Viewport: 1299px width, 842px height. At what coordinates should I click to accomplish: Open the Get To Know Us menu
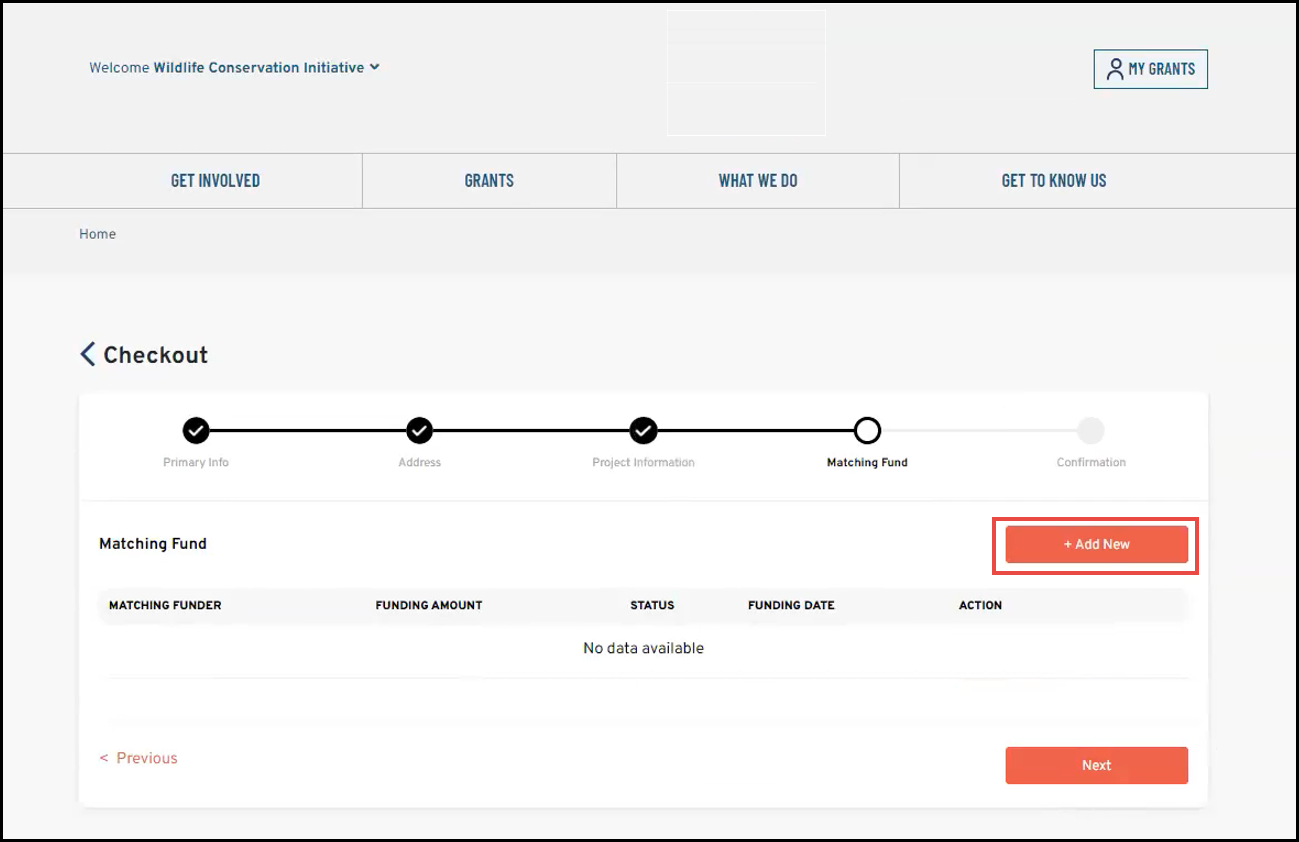point(1054,181)
